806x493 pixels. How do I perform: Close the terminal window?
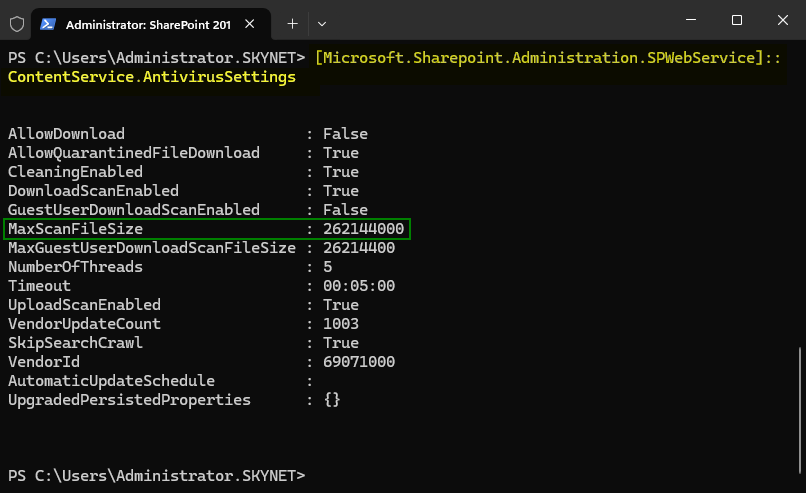(782, 20)
